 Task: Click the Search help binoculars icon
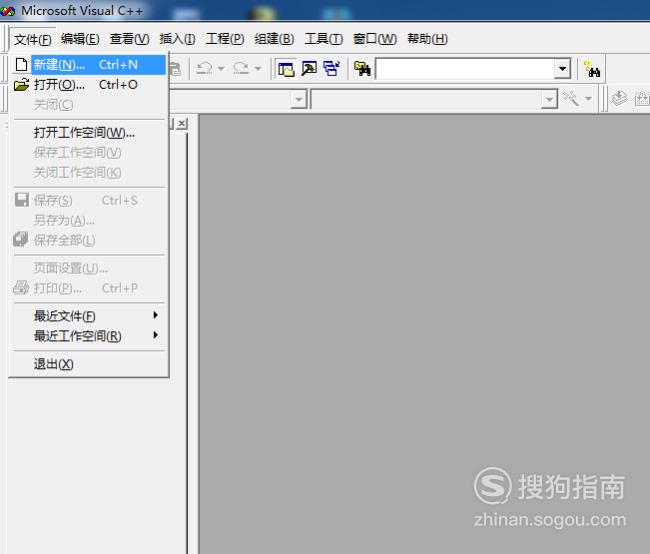592,69
